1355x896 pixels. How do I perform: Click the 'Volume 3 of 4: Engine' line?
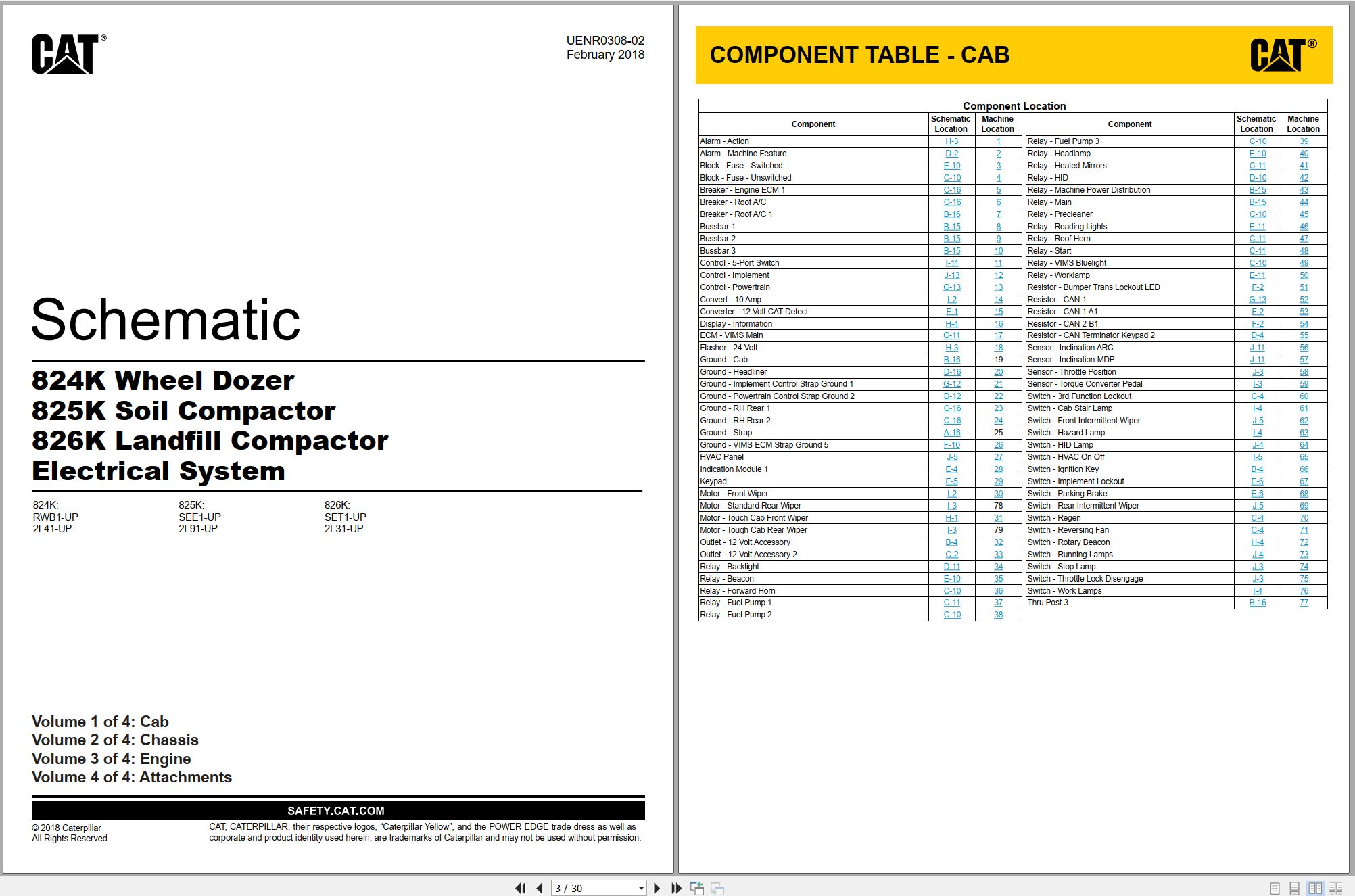(112, 759)
